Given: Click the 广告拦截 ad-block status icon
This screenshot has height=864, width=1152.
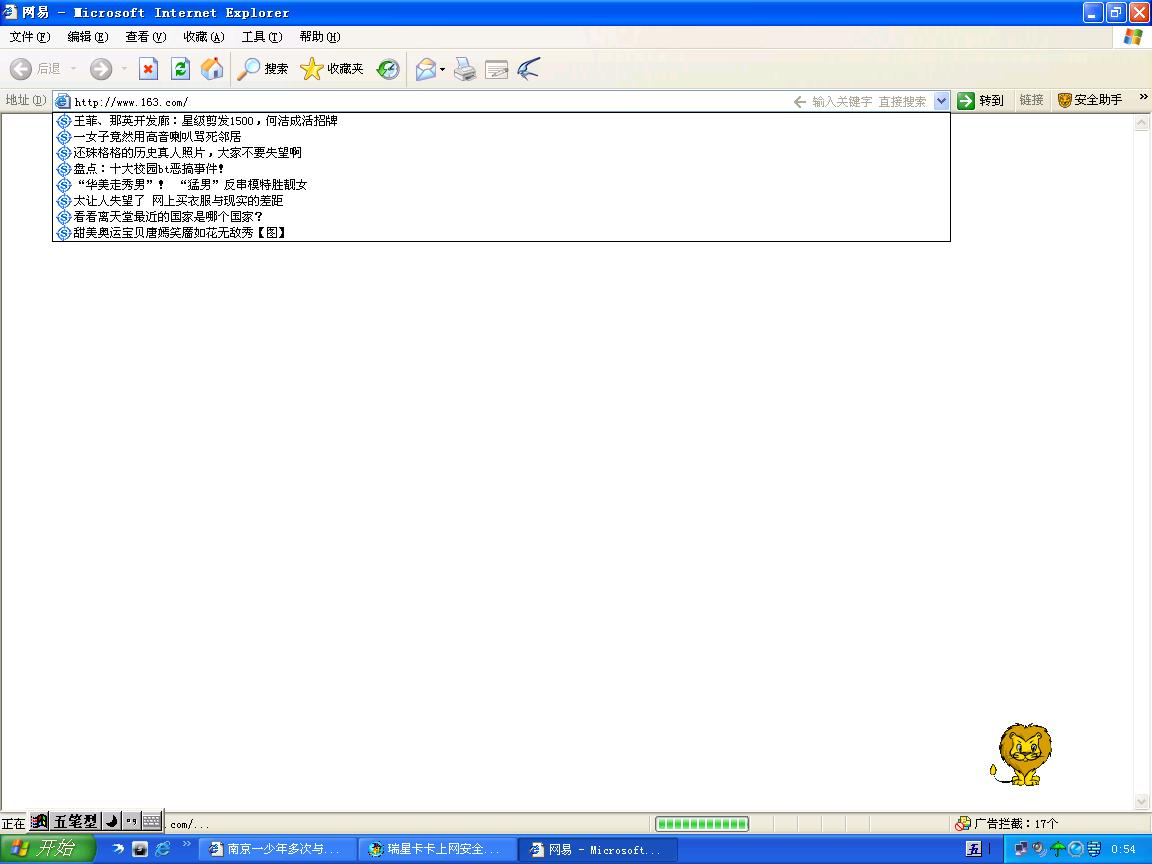Looking at the screenshot, I should [962, 824].
